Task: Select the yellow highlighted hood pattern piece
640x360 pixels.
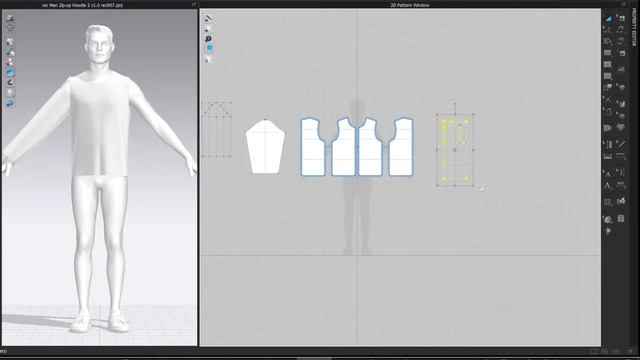Action: point(455,150)
